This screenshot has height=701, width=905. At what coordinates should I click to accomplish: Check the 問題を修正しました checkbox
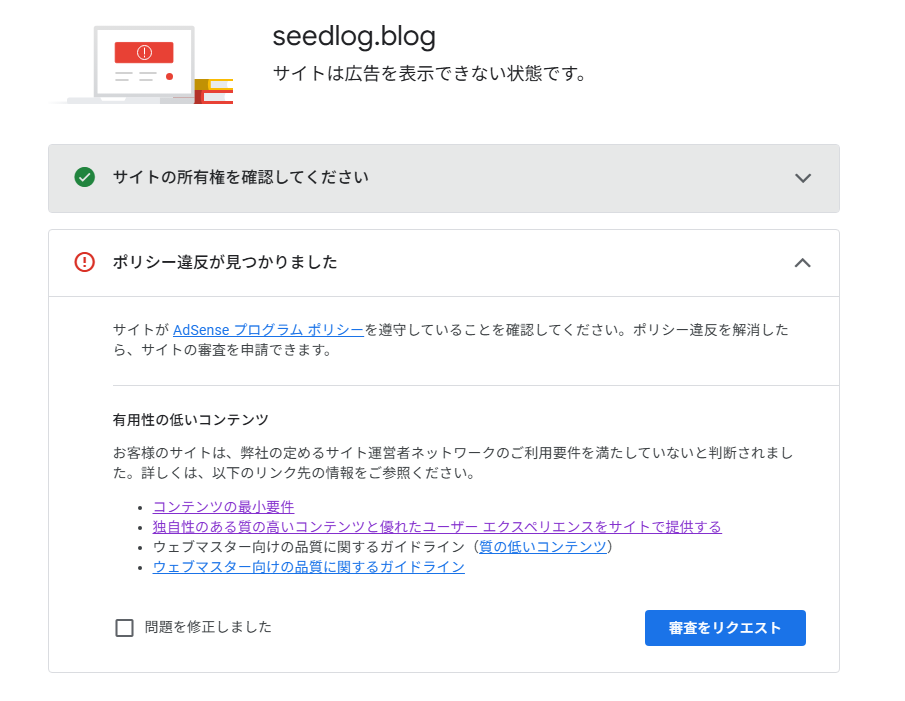click(125, 628)
